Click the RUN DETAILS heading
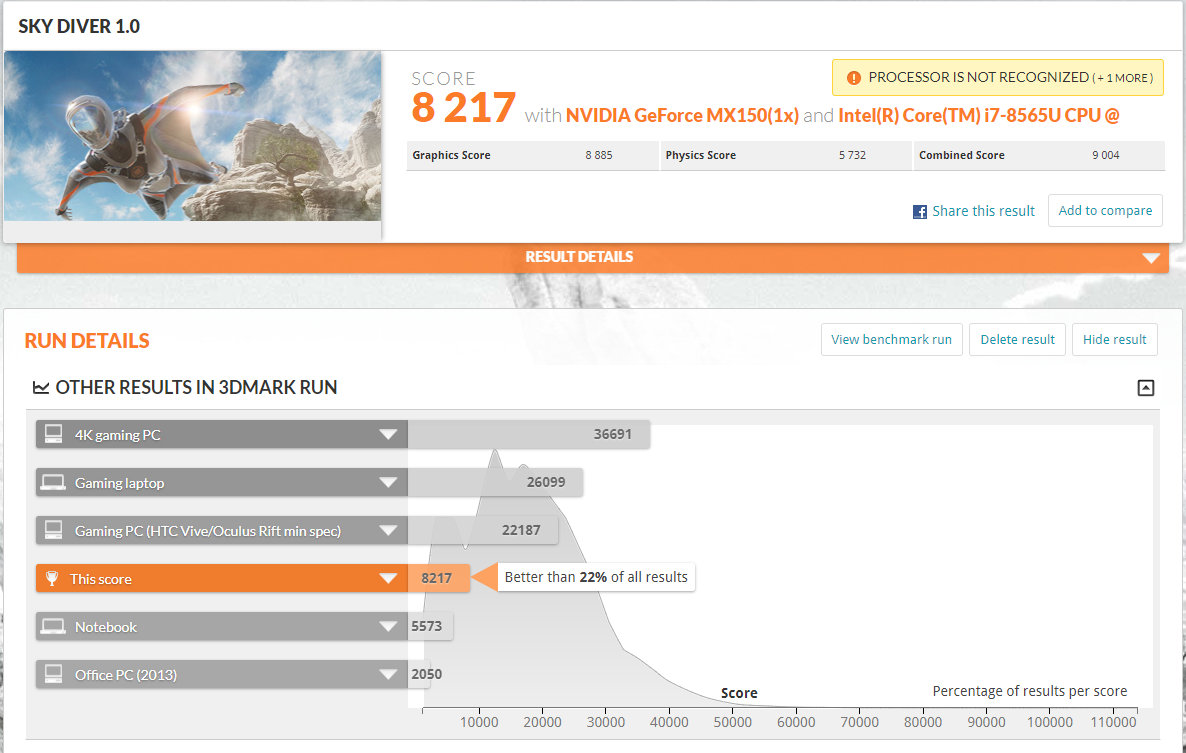This screenshot has height=753, width=1186. pos(87,341)
